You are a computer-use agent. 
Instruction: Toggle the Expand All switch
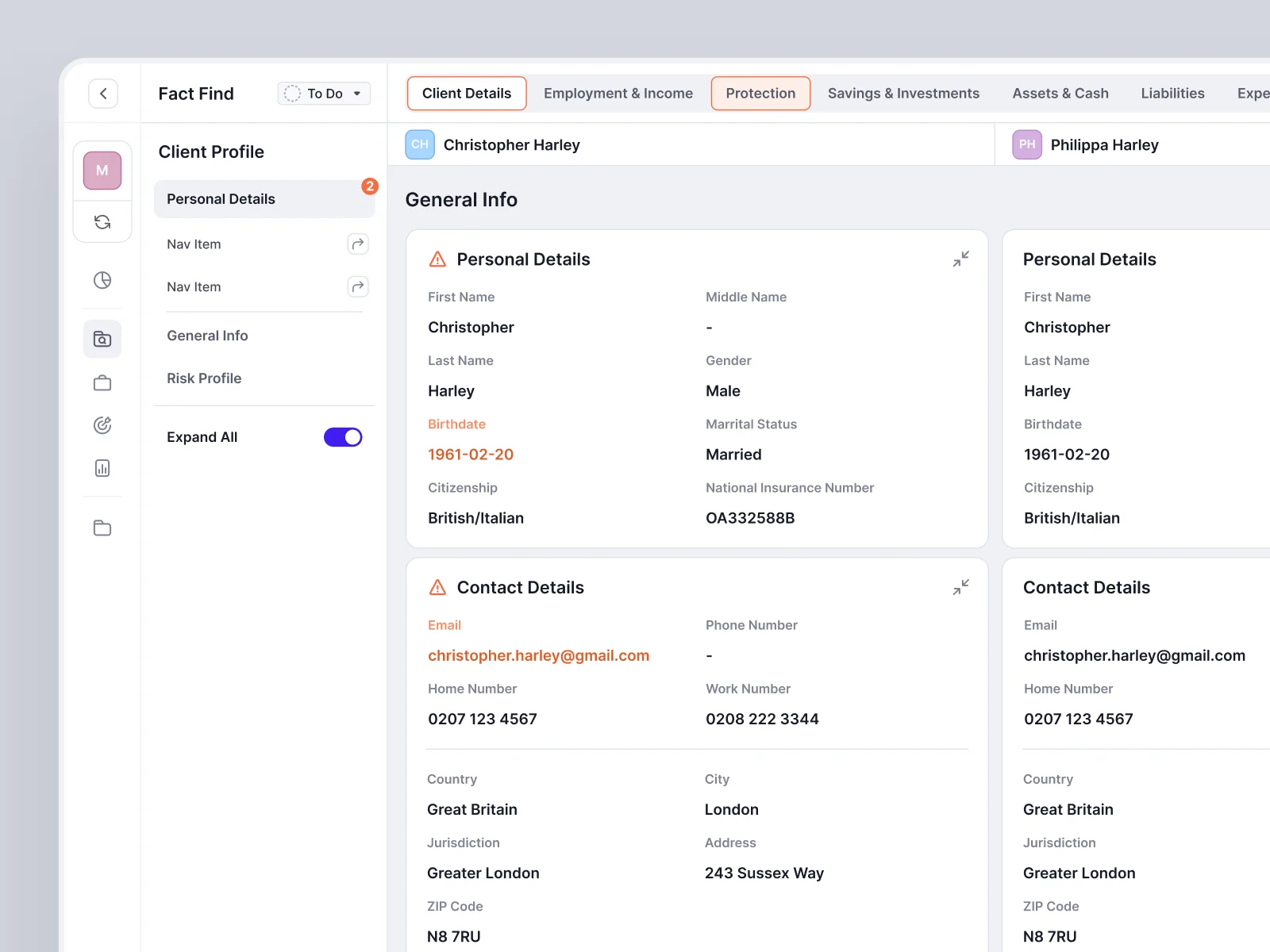343,437
